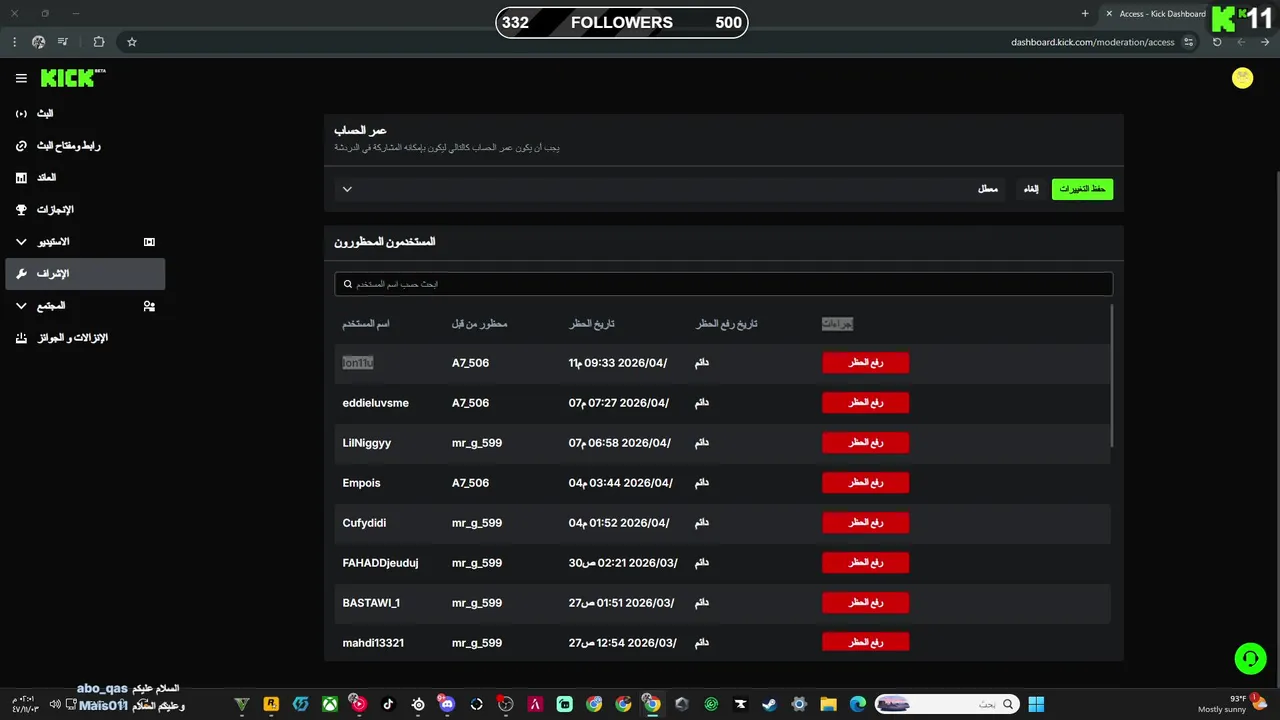Expand the الاستديو sidebar section
This screenshot has width=1280, height=720.
coord(21,242)
